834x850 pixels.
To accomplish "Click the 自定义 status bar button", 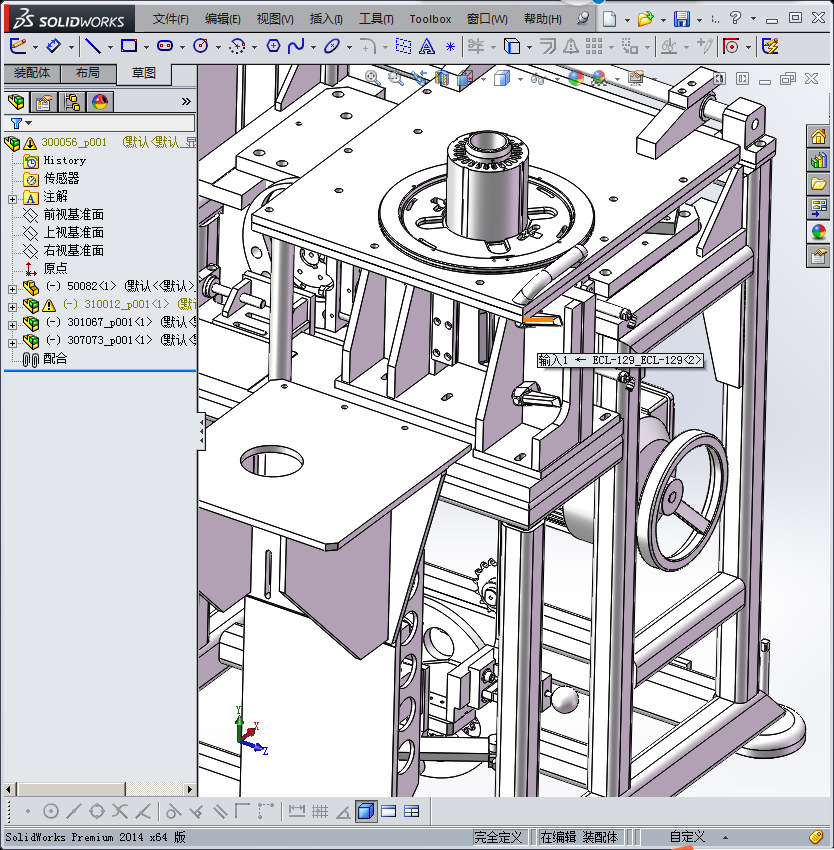I will 688,837.
